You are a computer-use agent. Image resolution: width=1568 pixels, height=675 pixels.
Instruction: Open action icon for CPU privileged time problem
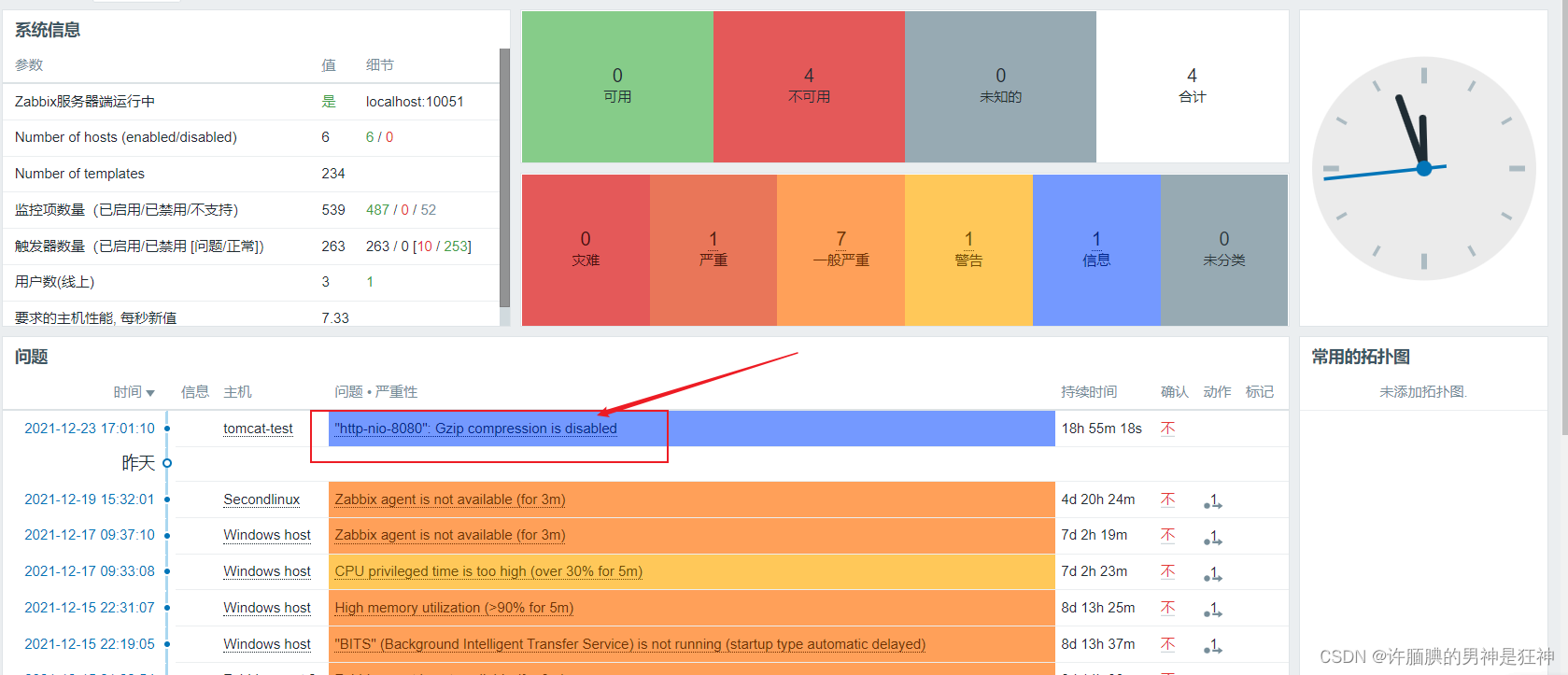click(x=1213, y=574)
